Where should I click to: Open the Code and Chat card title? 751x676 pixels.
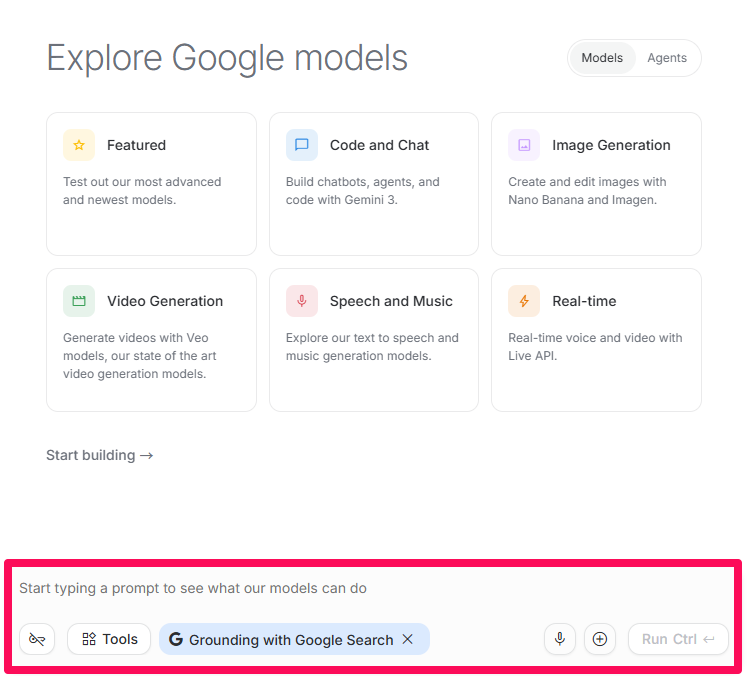point(379,145)
